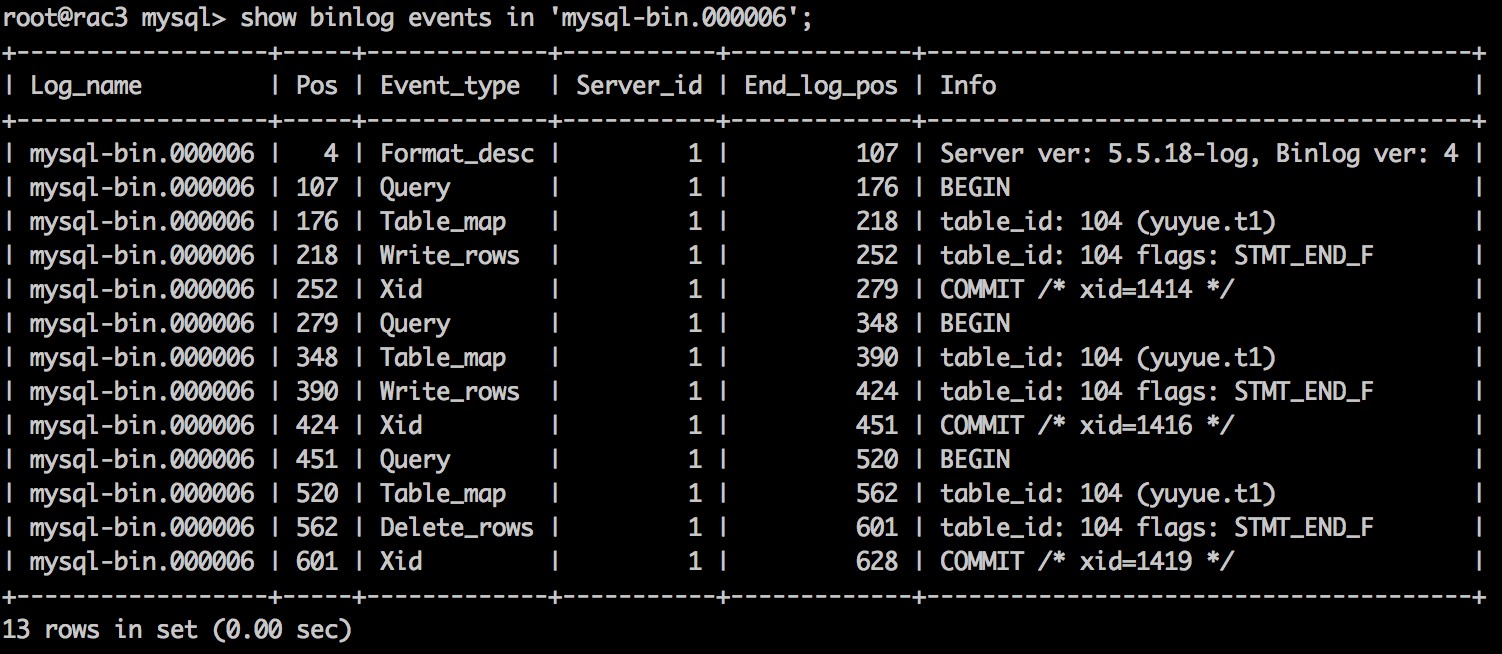The width and height of the screenshot is (1502, 654).
Task: Click the Event_type column header
Action: click(450, 86)
